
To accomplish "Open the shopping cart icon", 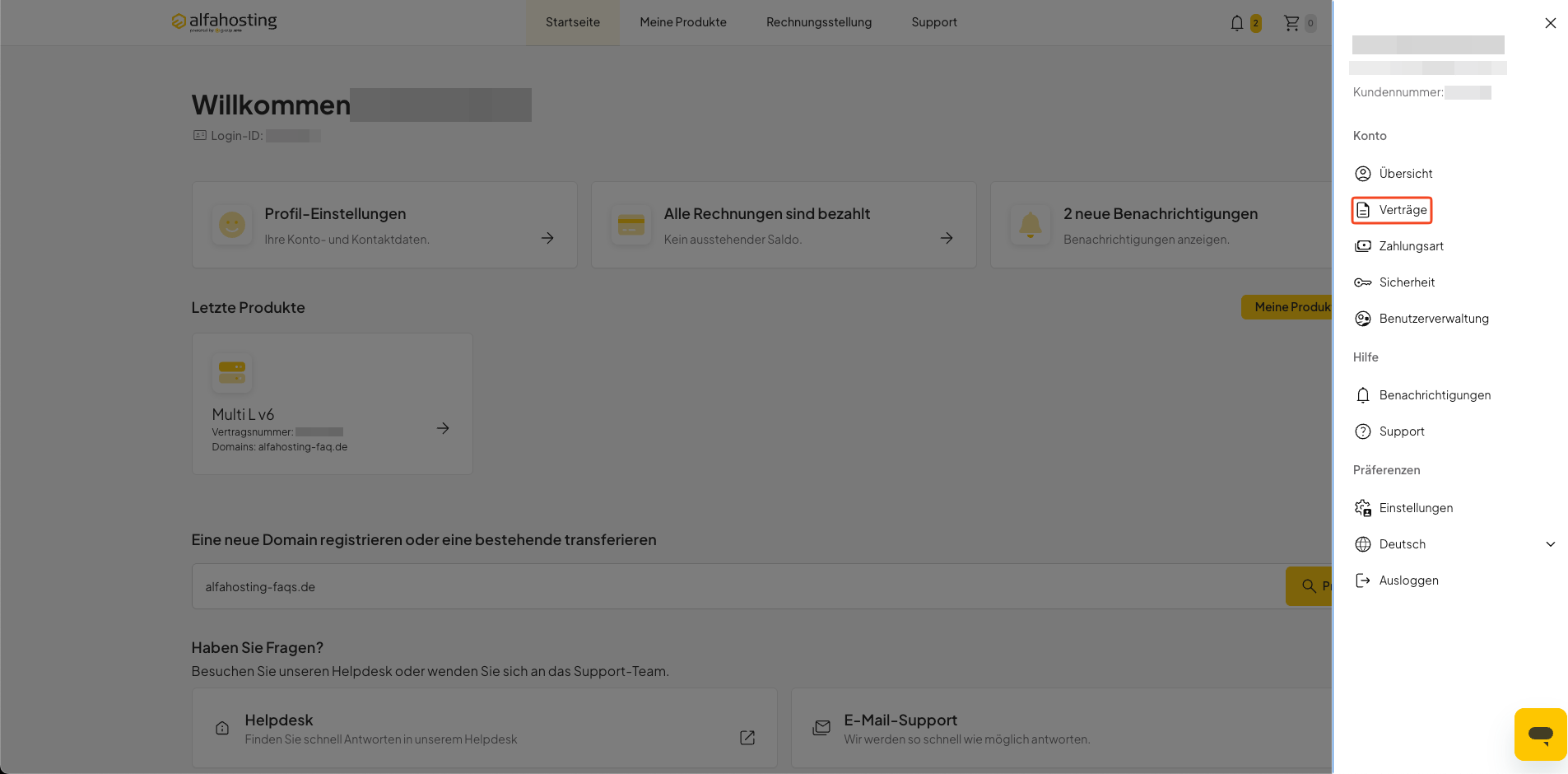I will pyautogui.click(x=1291, y=23).
